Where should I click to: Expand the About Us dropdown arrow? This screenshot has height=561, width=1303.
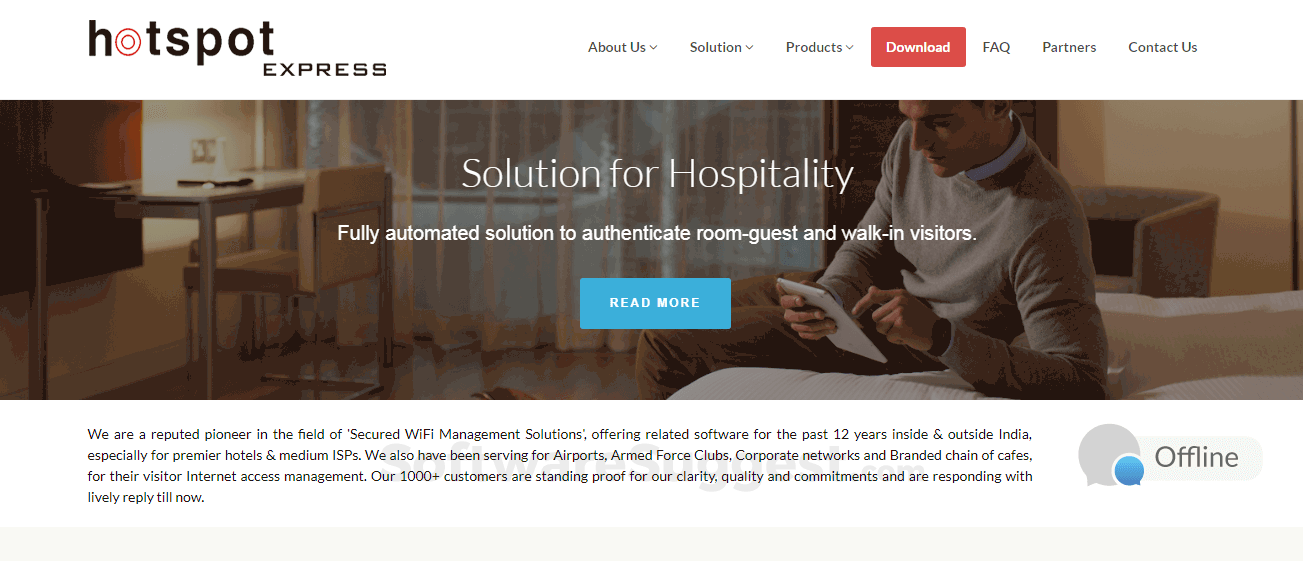tap(653, 47)
